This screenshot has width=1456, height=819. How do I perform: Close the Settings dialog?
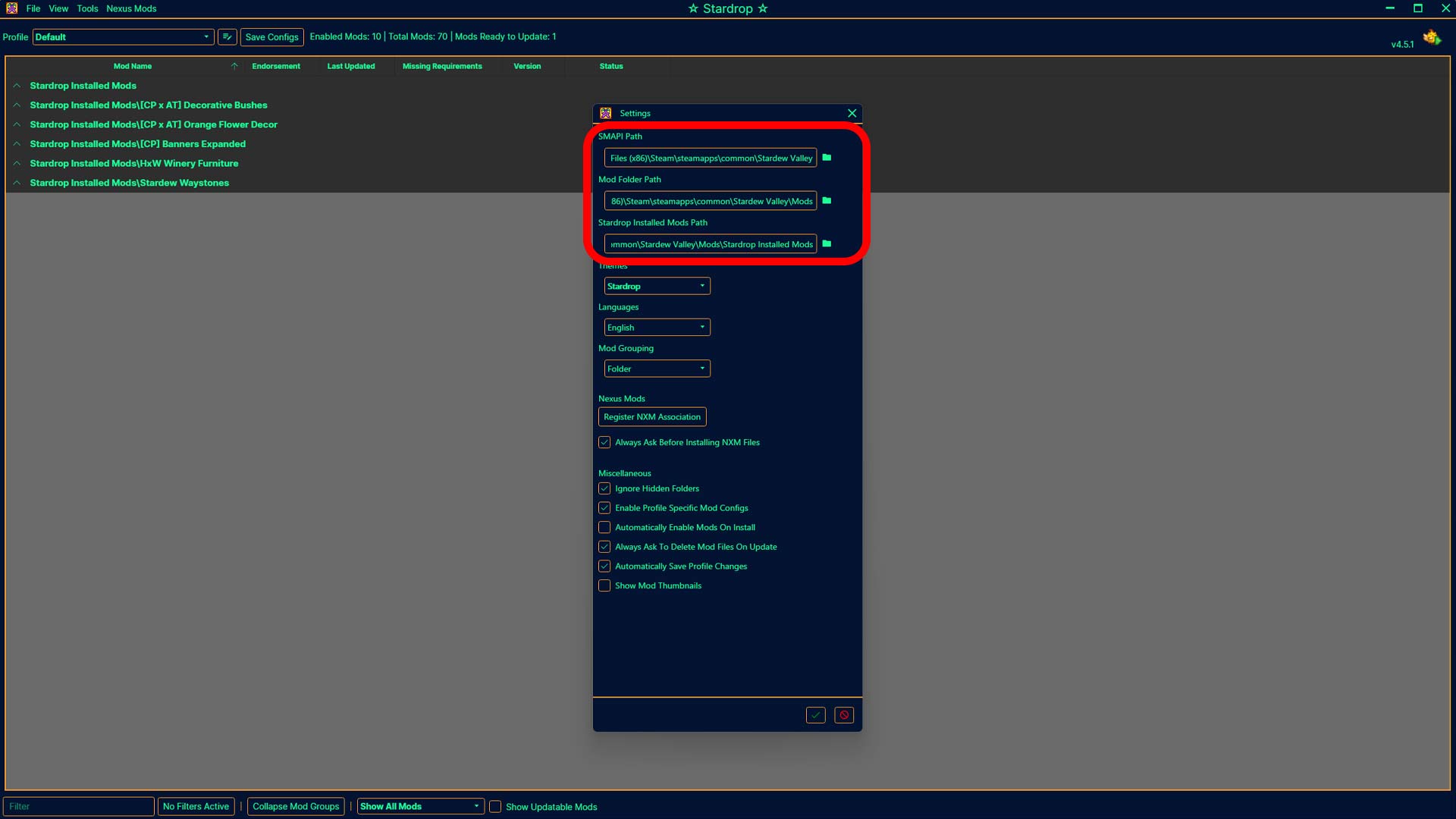pyautogui.click(x=852, y=112)
